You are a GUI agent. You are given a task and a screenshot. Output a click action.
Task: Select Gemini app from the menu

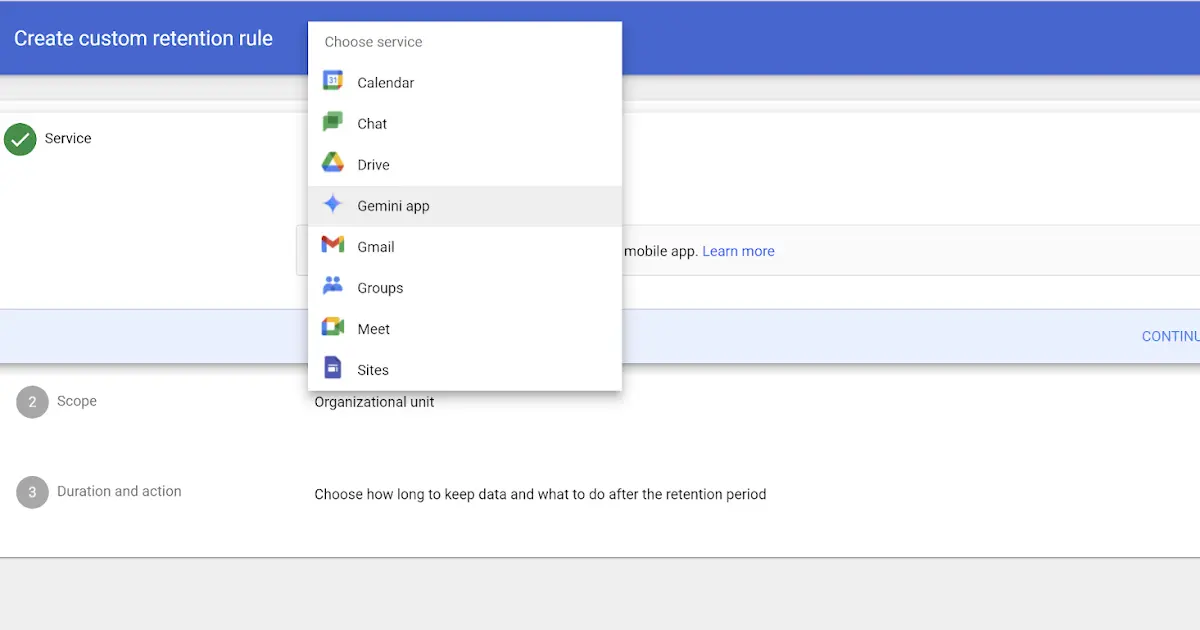[465, 205]
